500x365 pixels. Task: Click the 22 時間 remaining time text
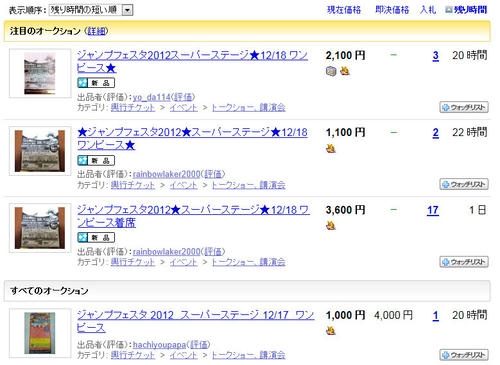pos(470,132)
